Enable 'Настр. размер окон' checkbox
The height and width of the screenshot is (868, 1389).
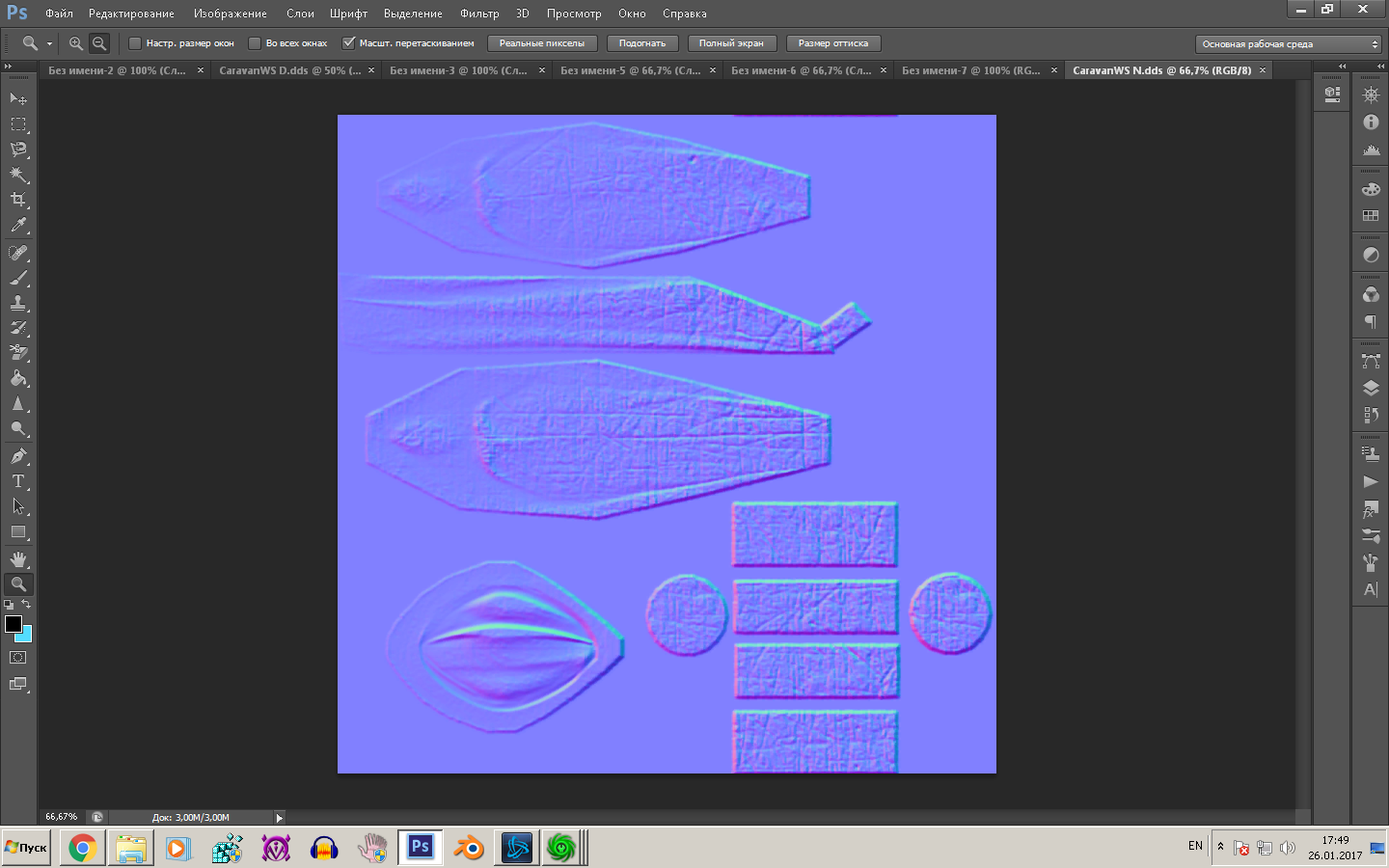(135, 43)
